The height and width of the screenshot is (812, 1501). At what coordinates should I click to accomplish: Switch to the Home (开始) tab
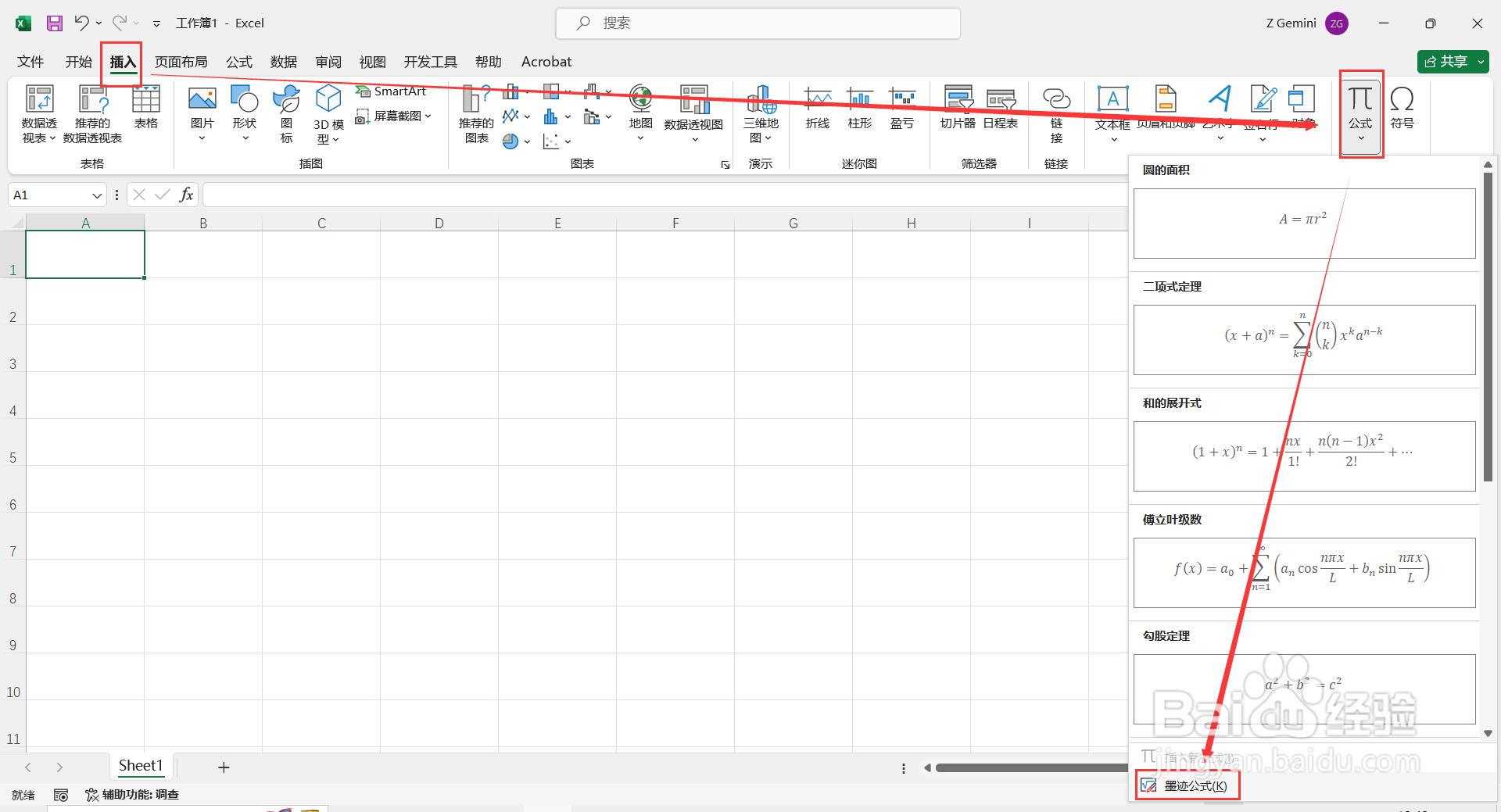click(78, 62)
